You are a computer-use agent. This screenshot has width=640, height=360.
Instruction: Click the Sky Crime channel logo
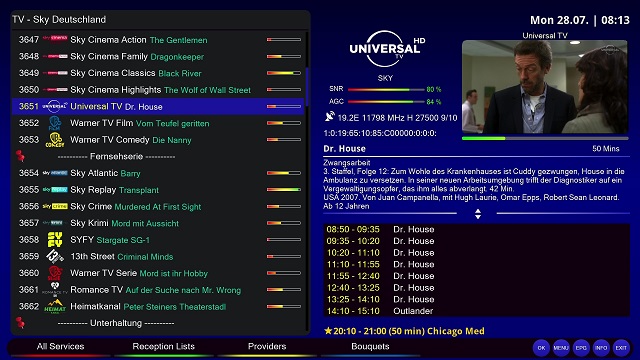coord(55,207)
